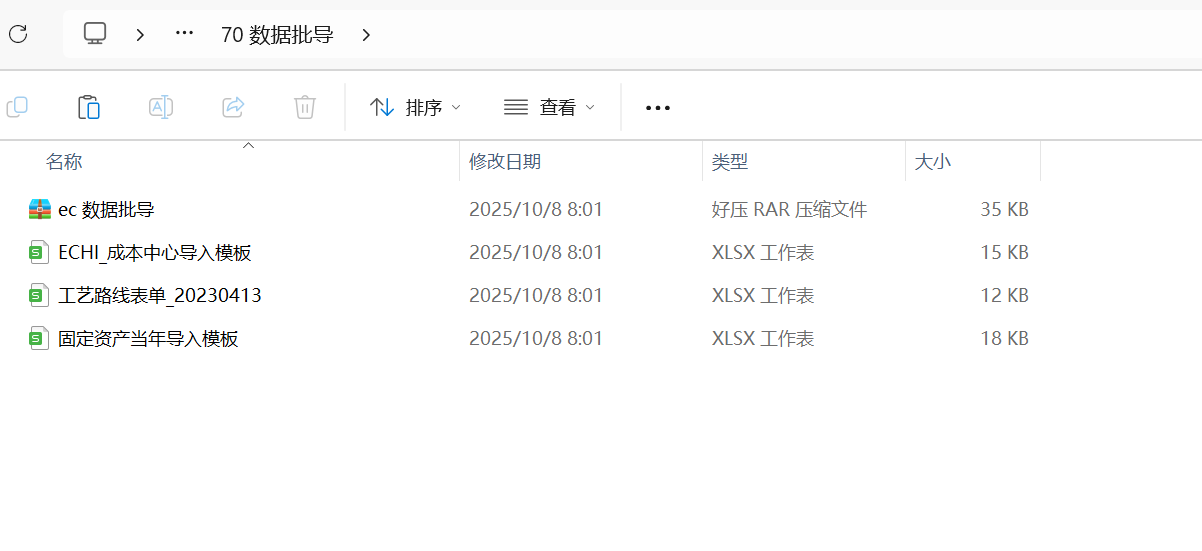Expand the chevron after 70 数据批导
The height and width of the screenshot is (551, 1202).
tap(366, 35)
